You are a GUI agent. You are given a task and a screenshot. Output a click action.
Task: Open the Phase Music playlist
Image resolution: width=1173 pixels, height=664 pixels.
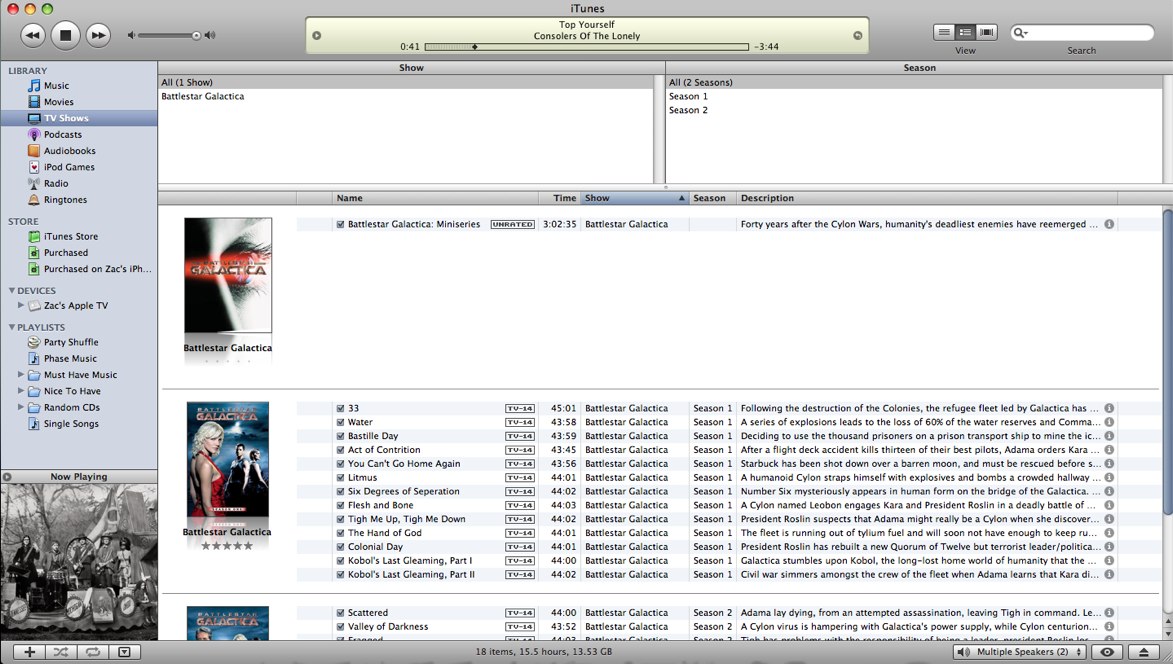click(70, 359)
